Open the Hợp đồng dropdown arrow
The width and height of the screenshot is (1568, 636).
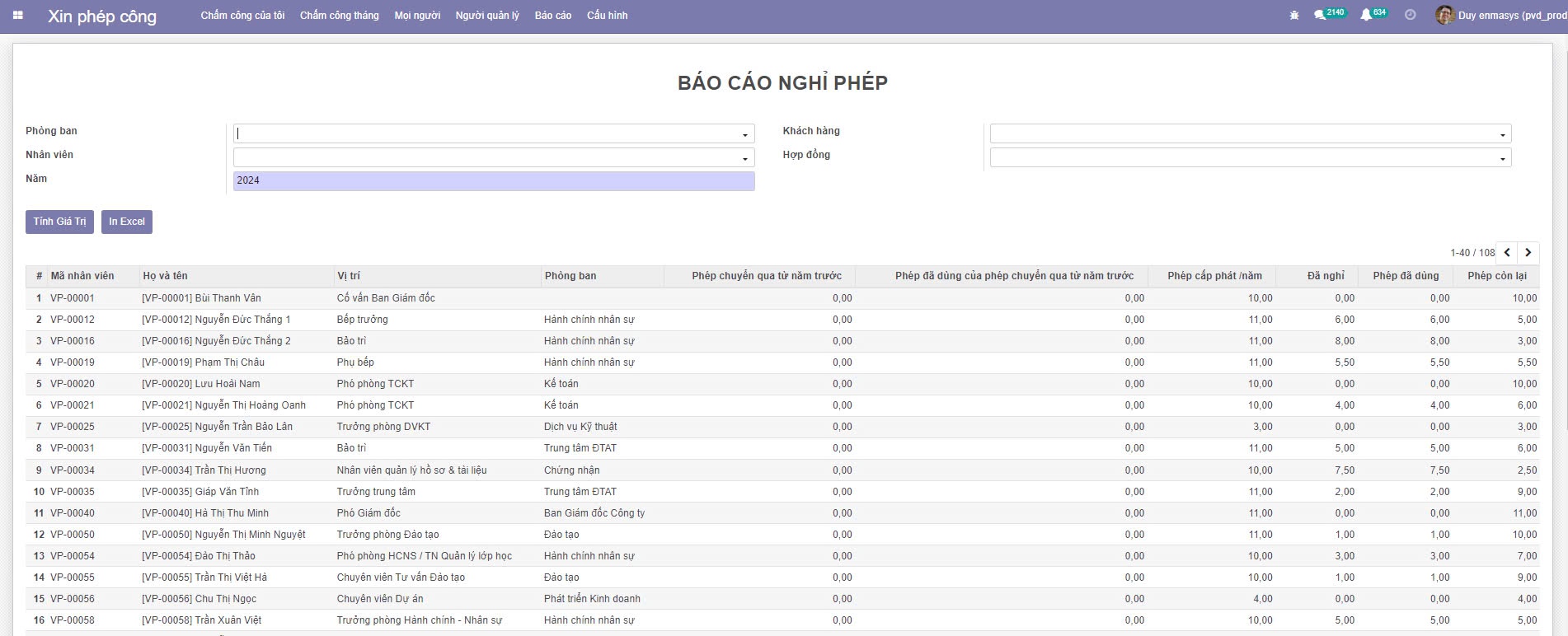pyautogui.click(x=1502, y=158)
